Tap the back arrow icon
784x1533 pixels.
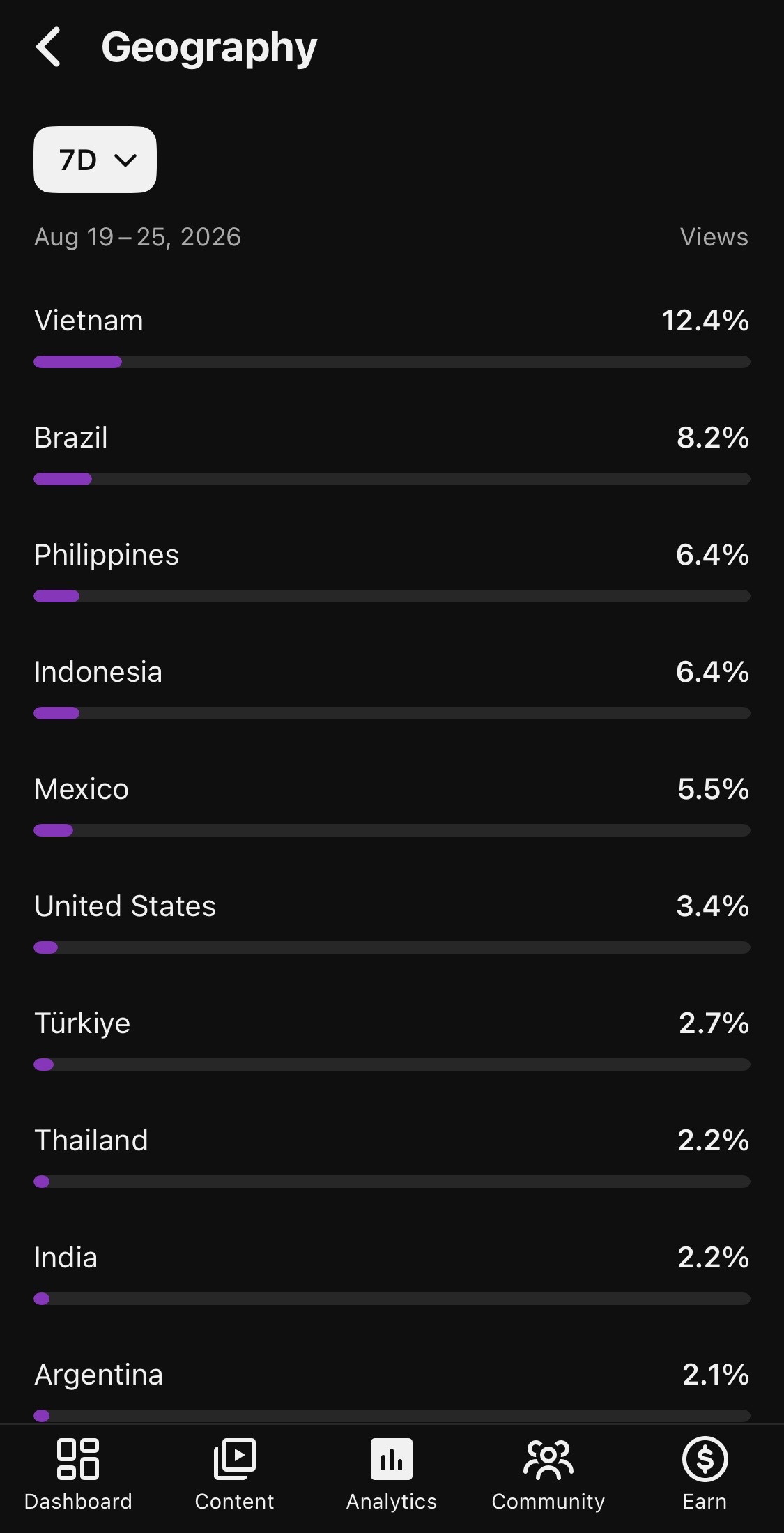[48, 47]
